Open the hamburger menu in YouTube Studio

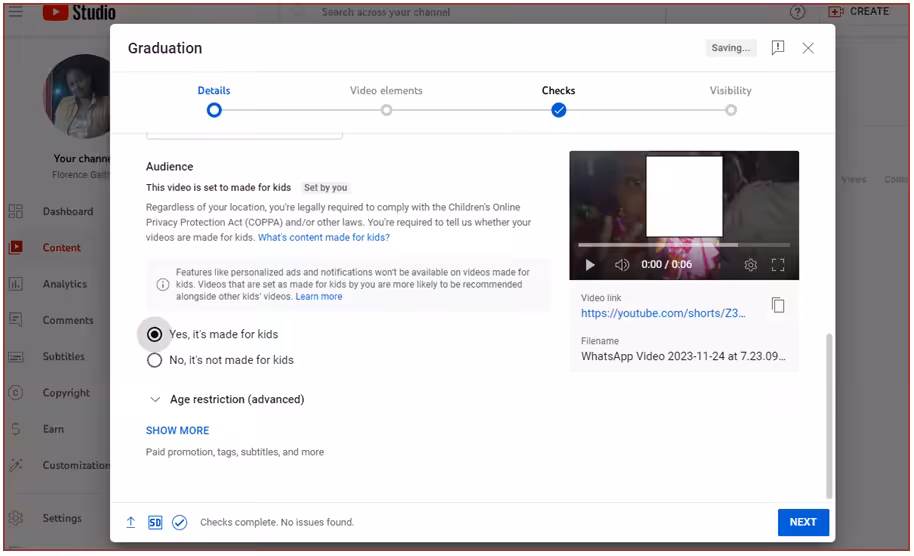[16, 12]
